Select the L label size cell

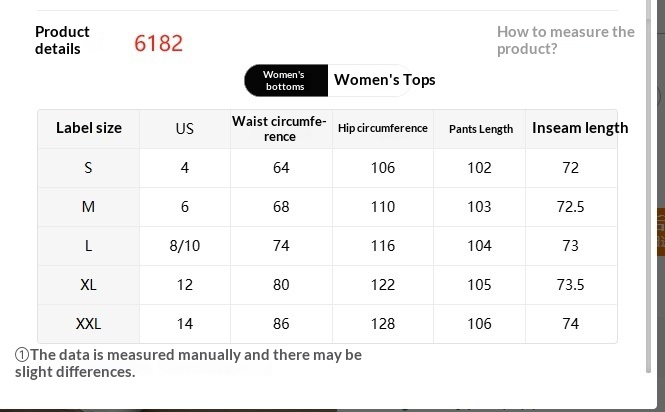[89, 245]
